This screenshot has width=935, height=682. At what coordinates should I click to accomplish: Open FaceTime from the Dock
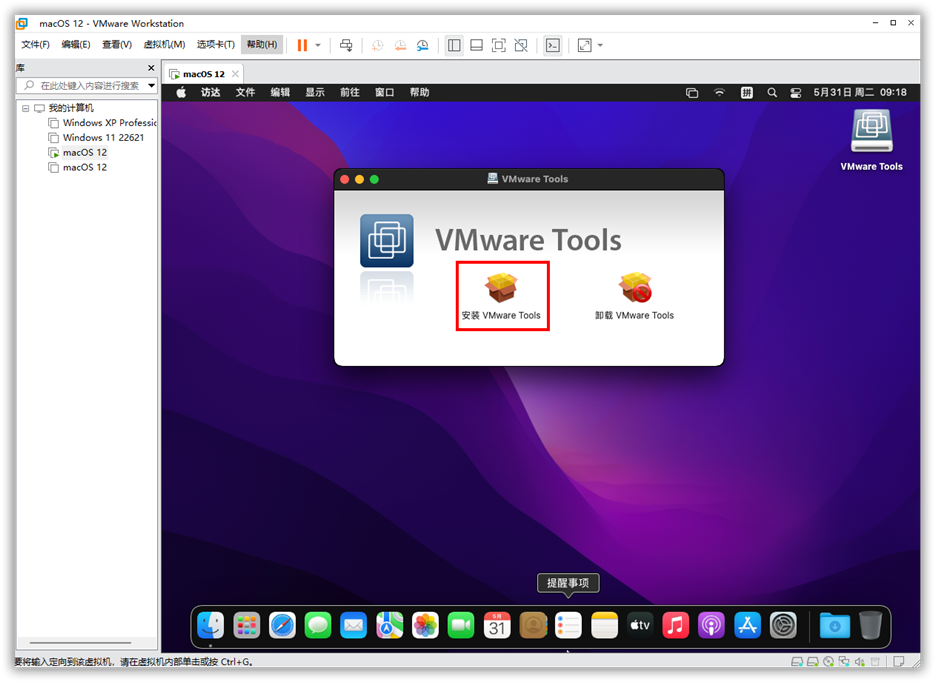click(x=461, y=625)
